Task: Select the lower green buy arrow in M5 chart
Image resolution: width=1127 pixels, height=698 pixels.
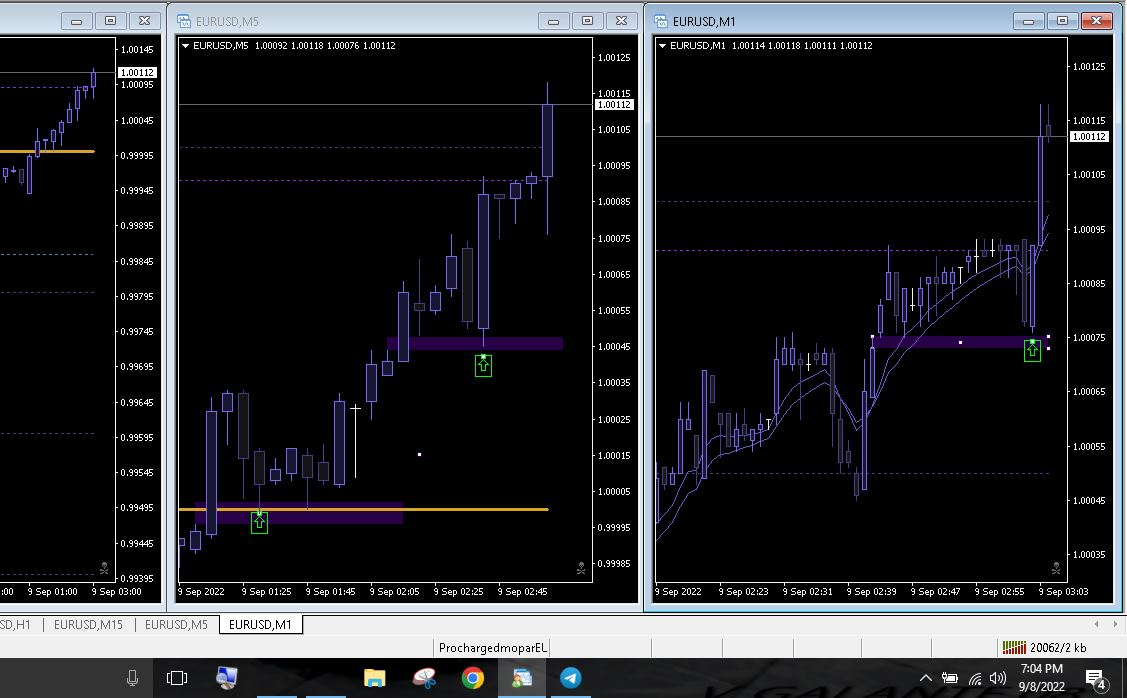Action: [259, 523]
